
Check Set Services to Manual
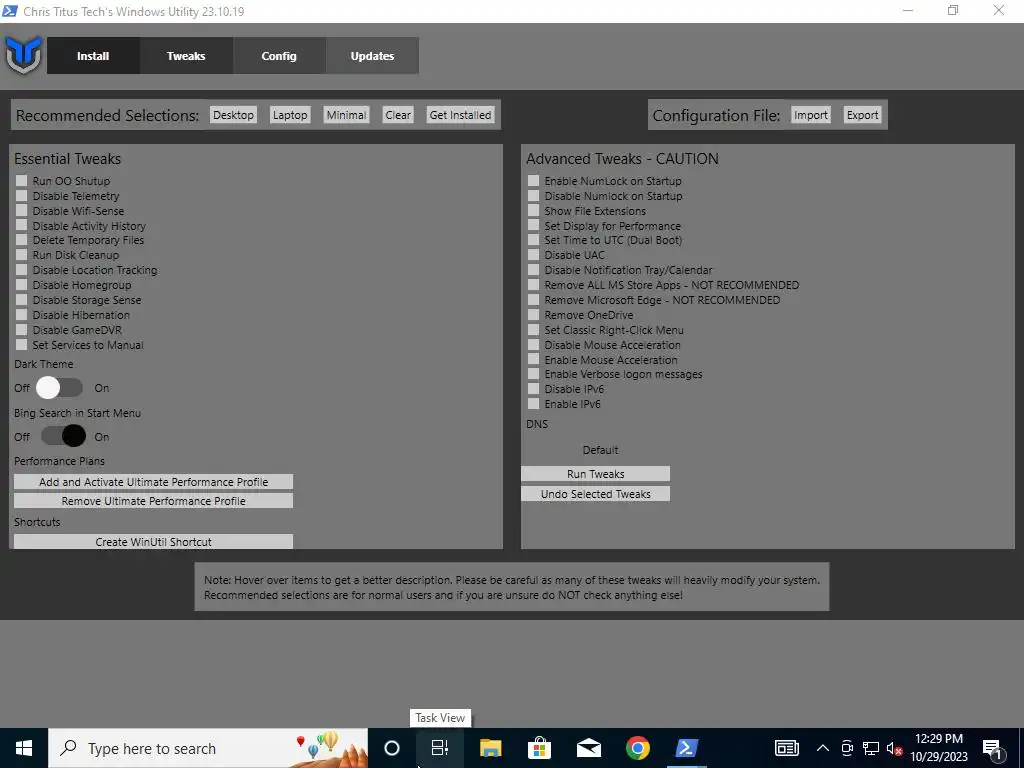point(22,345)
